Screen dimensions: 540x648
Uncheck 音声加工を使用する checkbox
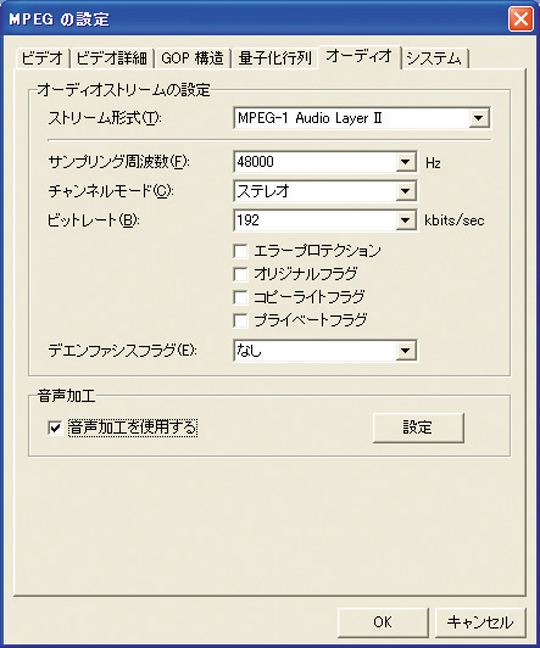55,428
